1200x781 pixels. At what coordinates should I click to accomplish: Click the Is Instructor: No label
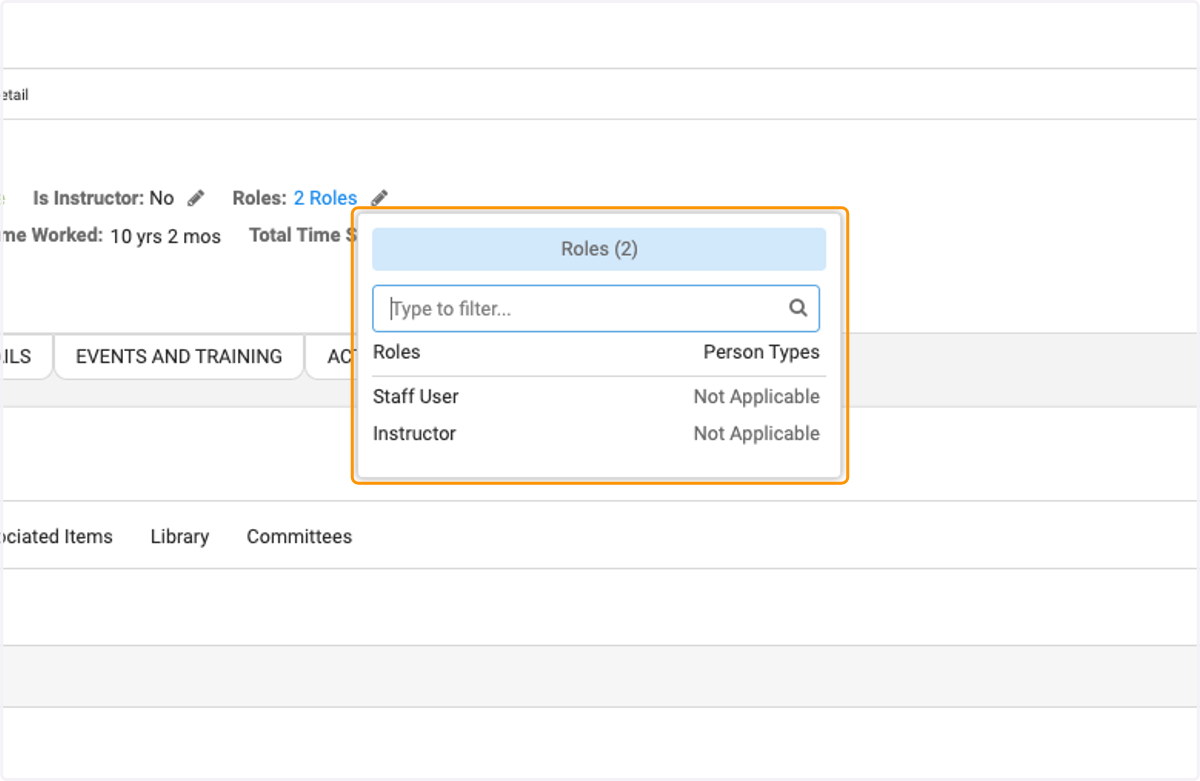pos(104,198)
